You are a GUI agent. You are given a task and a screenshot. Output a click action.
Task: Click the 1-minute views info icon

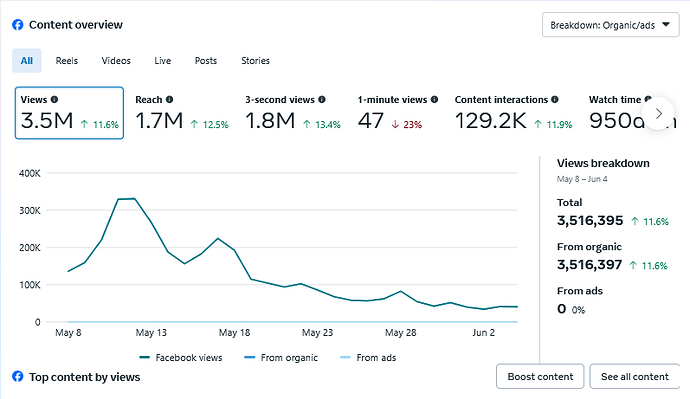point(434,99)
